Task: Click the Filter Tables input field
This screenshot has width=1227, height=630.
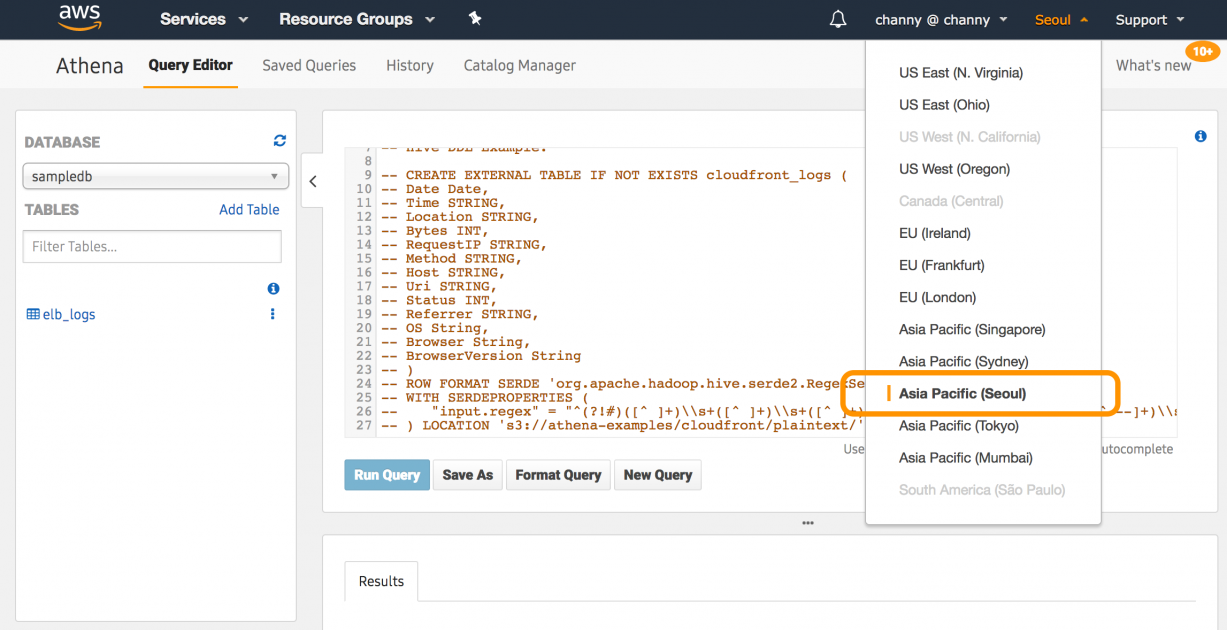Action: [x=151, y=246]
